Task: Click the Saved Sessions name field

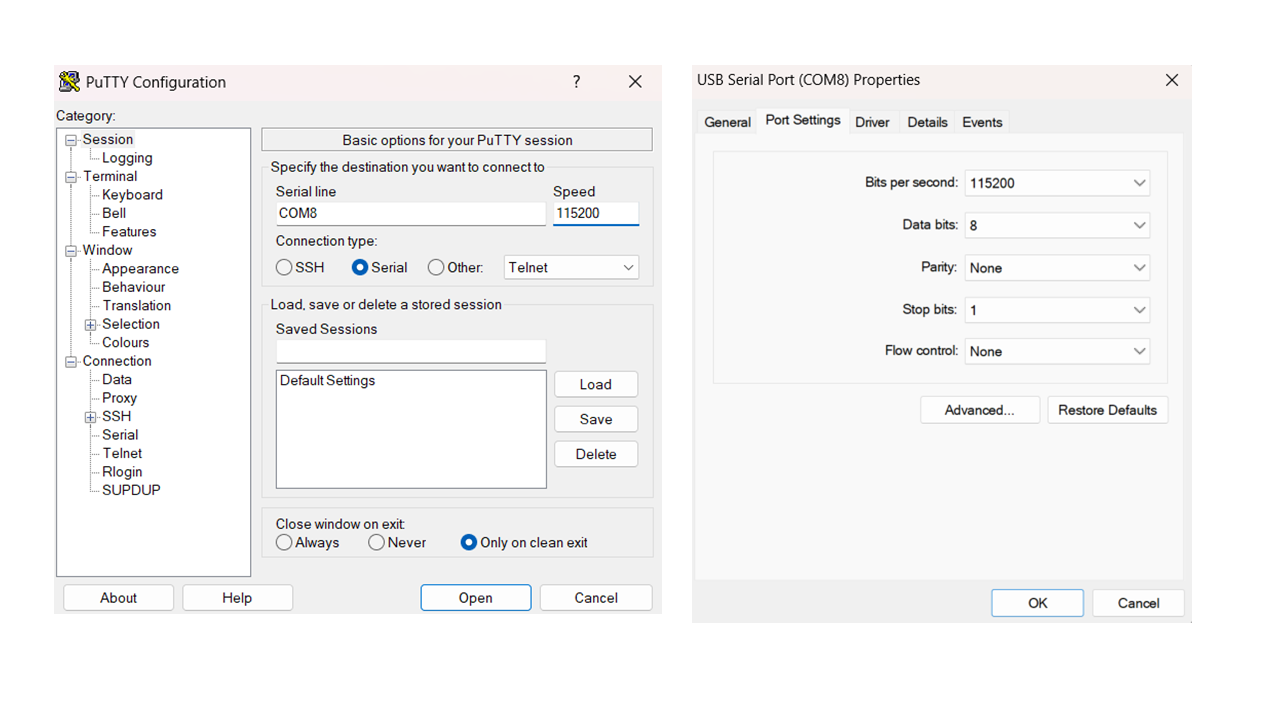Action: coord(411,351)
